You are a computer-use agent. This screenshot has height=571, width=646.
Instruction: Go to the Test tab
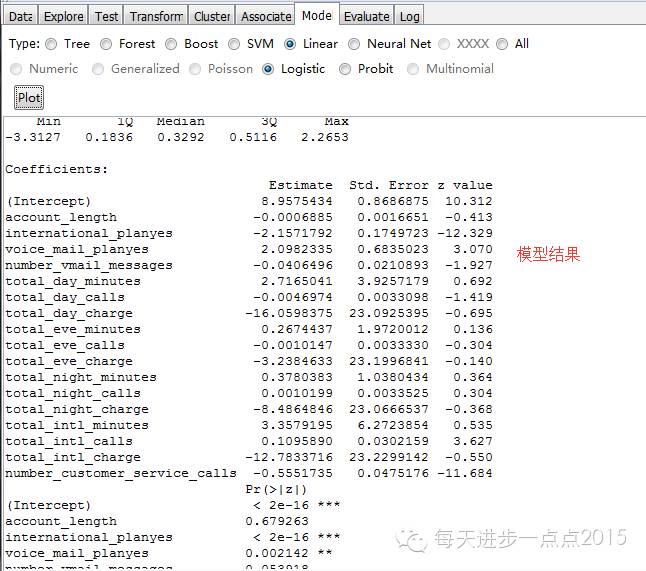coord(107,16)
